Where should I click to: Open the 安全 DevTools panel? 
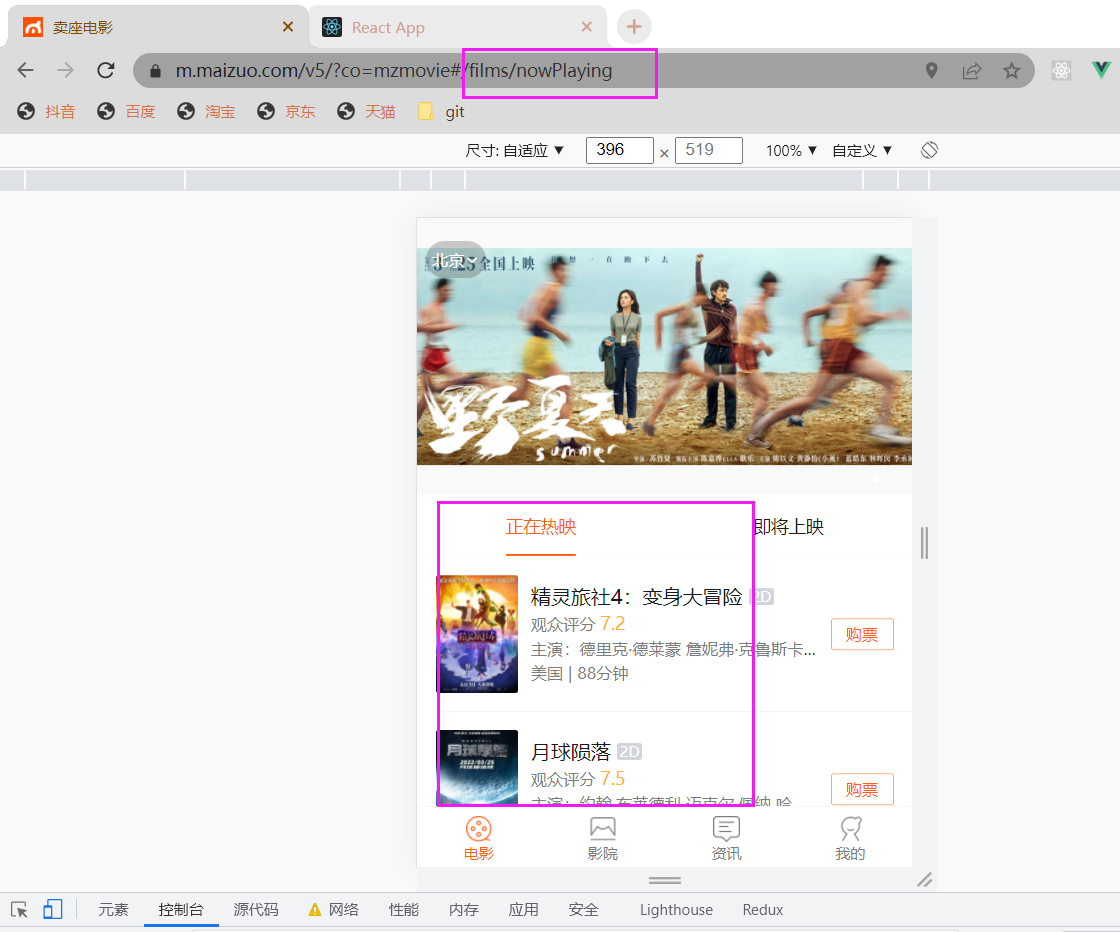point(584,910)
